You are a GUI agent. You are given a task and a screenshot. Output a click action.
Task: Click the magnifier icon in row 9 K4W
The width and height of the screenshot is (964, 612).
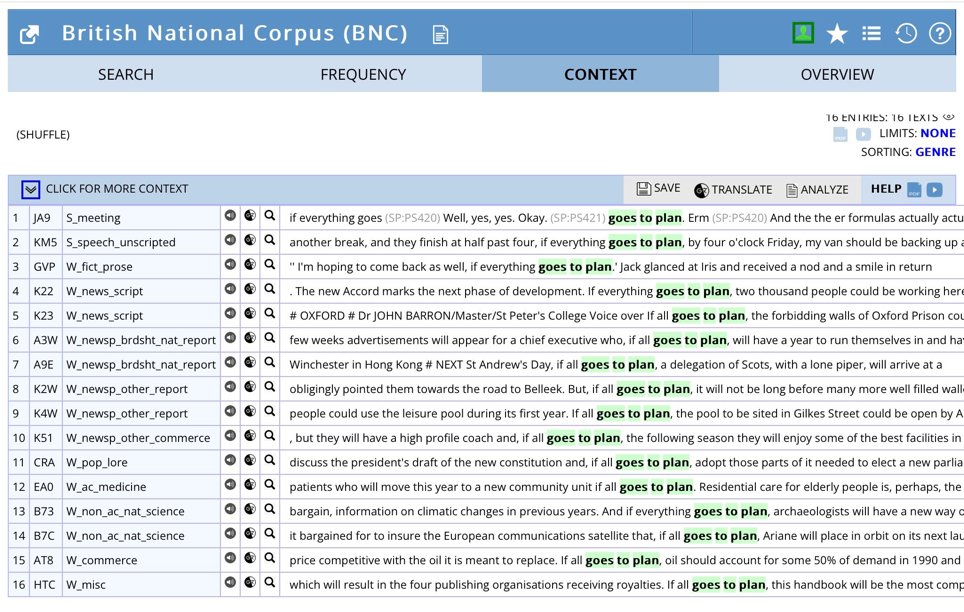(x=269, y=411)
